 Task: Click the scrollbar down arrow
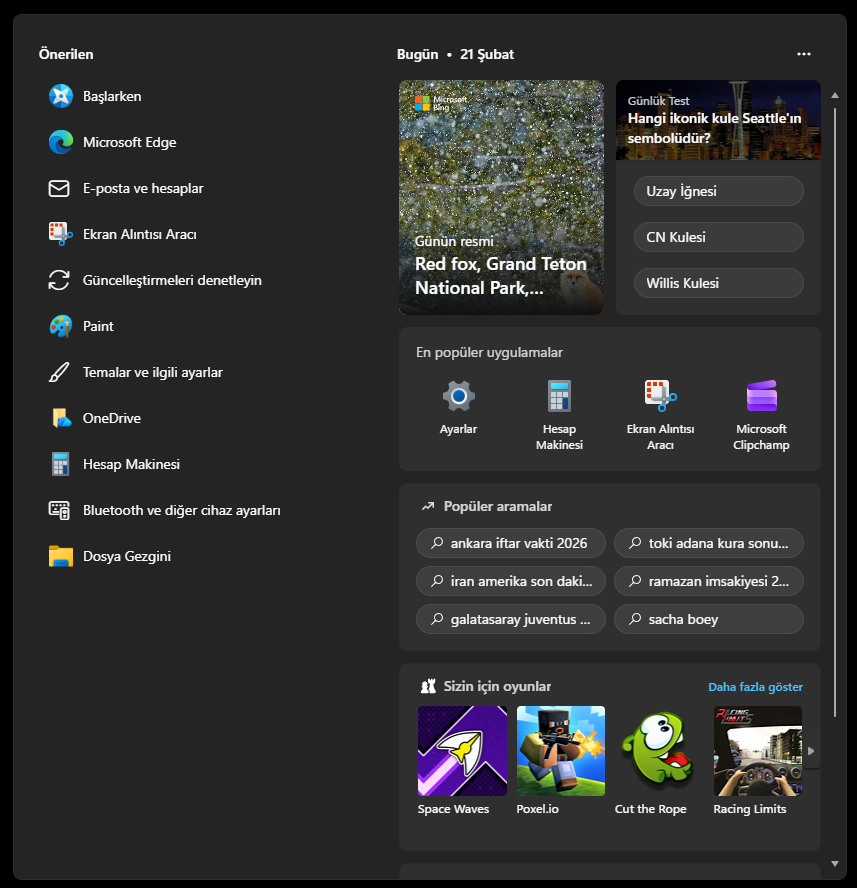[835, 864]
